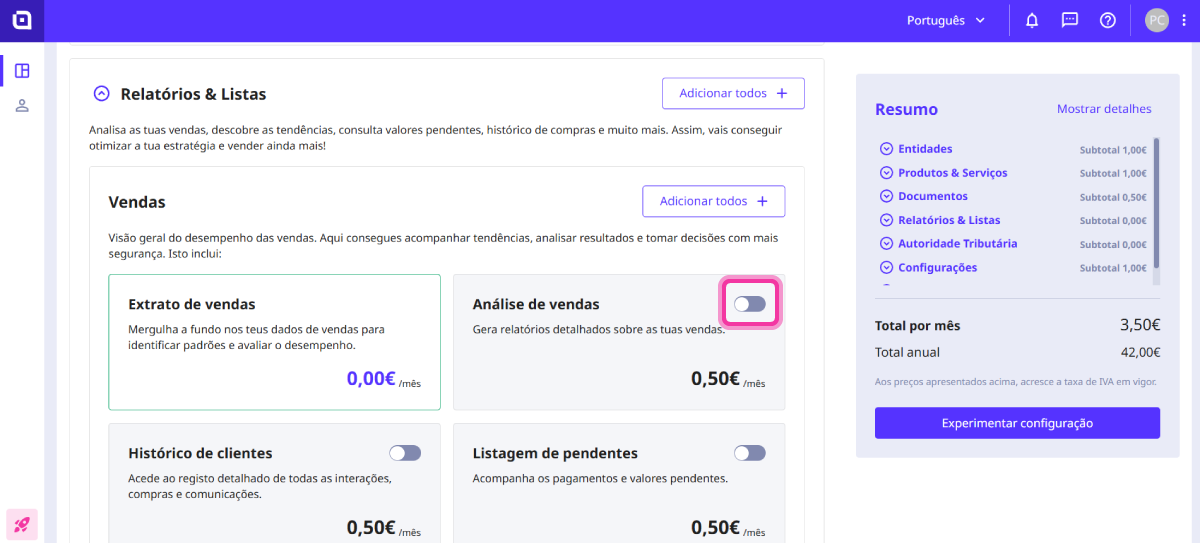This screenshot has height=543, width=1200.
Task: Click the Mostrar detalhes link
Action: coord(1104,109)
